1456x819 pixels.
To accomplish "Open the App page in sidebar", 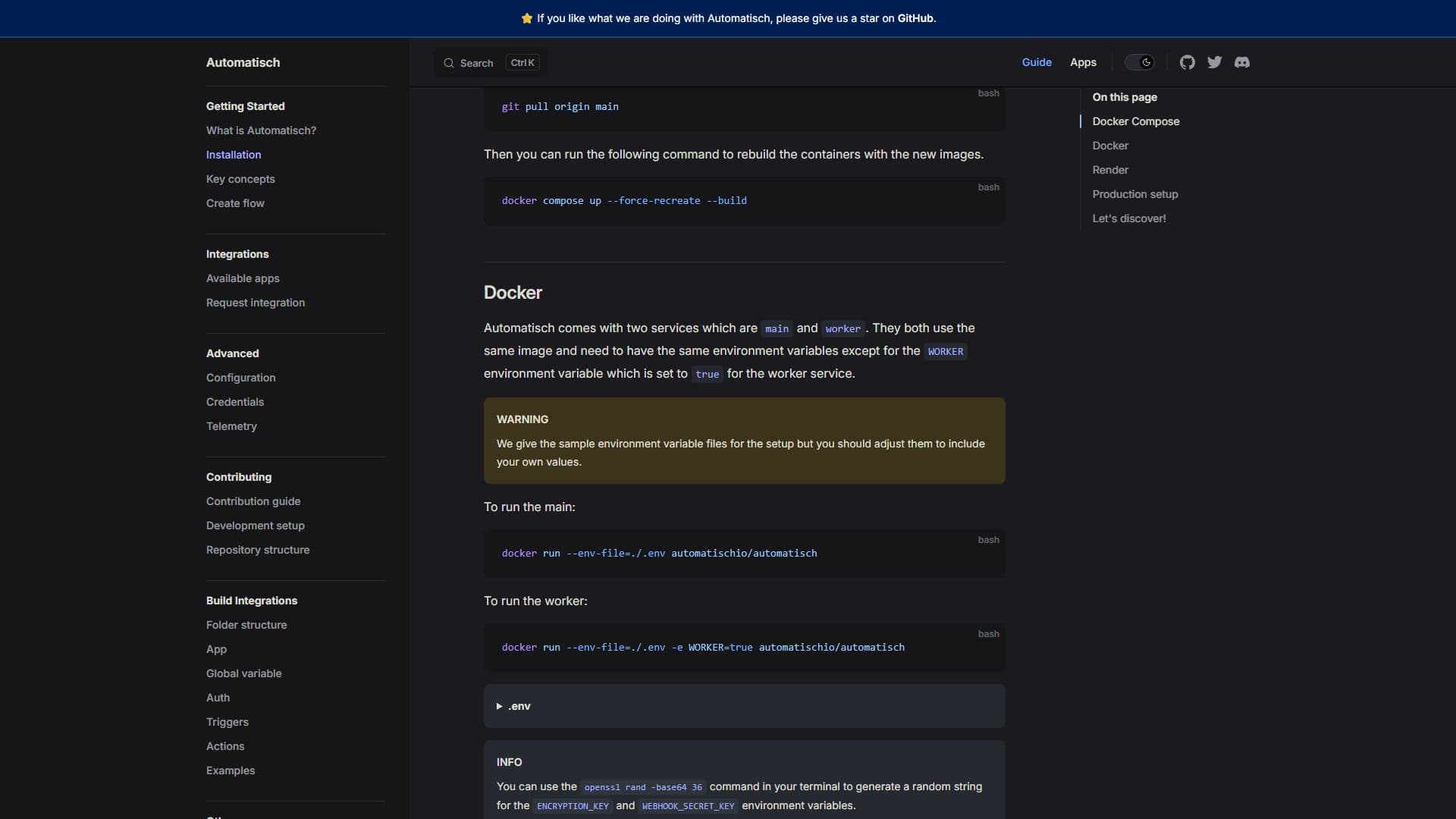I will click(x=216, y=649).
